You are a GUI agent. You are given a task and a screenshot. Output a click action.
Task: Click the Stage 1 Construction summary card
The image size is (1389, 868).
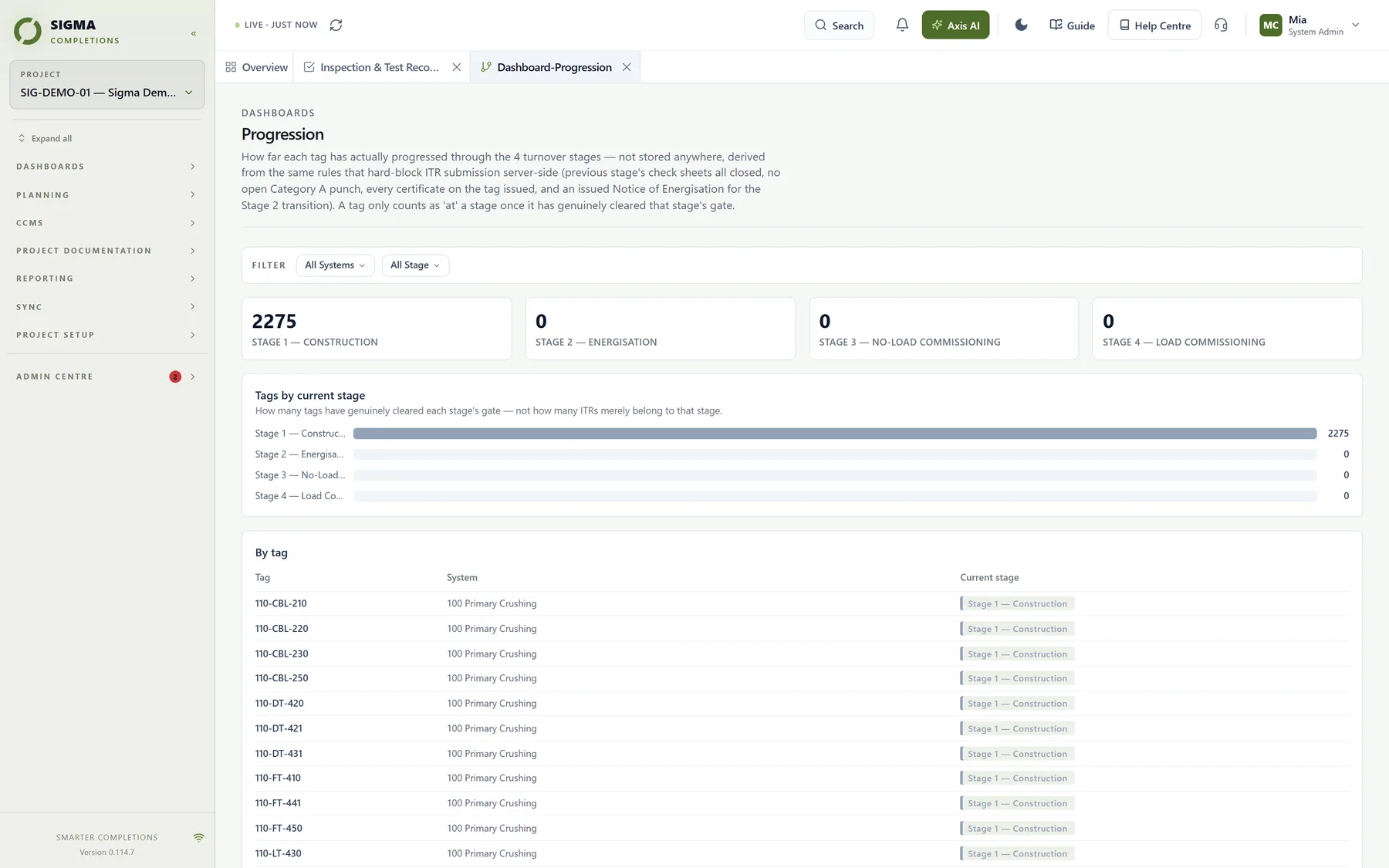pos(377,329)
